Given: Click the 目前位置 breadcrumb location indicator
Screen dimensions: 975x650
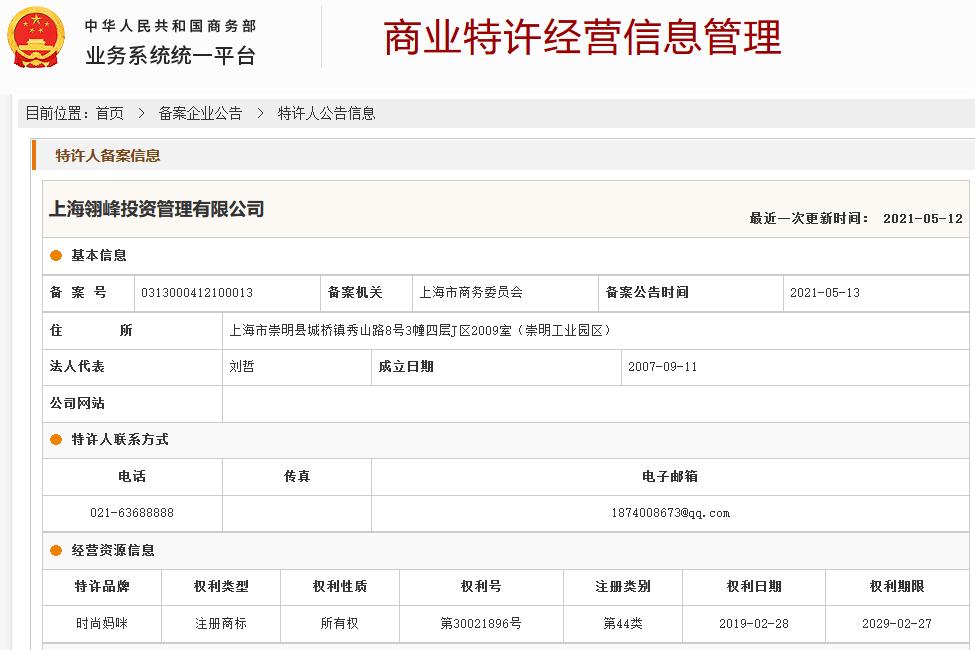Looking at the screenshot, I should (59, 113).
